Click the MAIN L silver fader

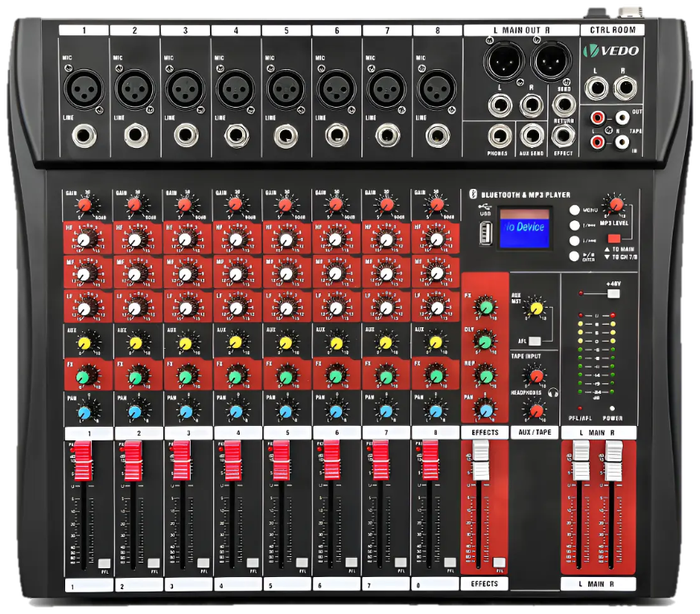click(581, 460)
